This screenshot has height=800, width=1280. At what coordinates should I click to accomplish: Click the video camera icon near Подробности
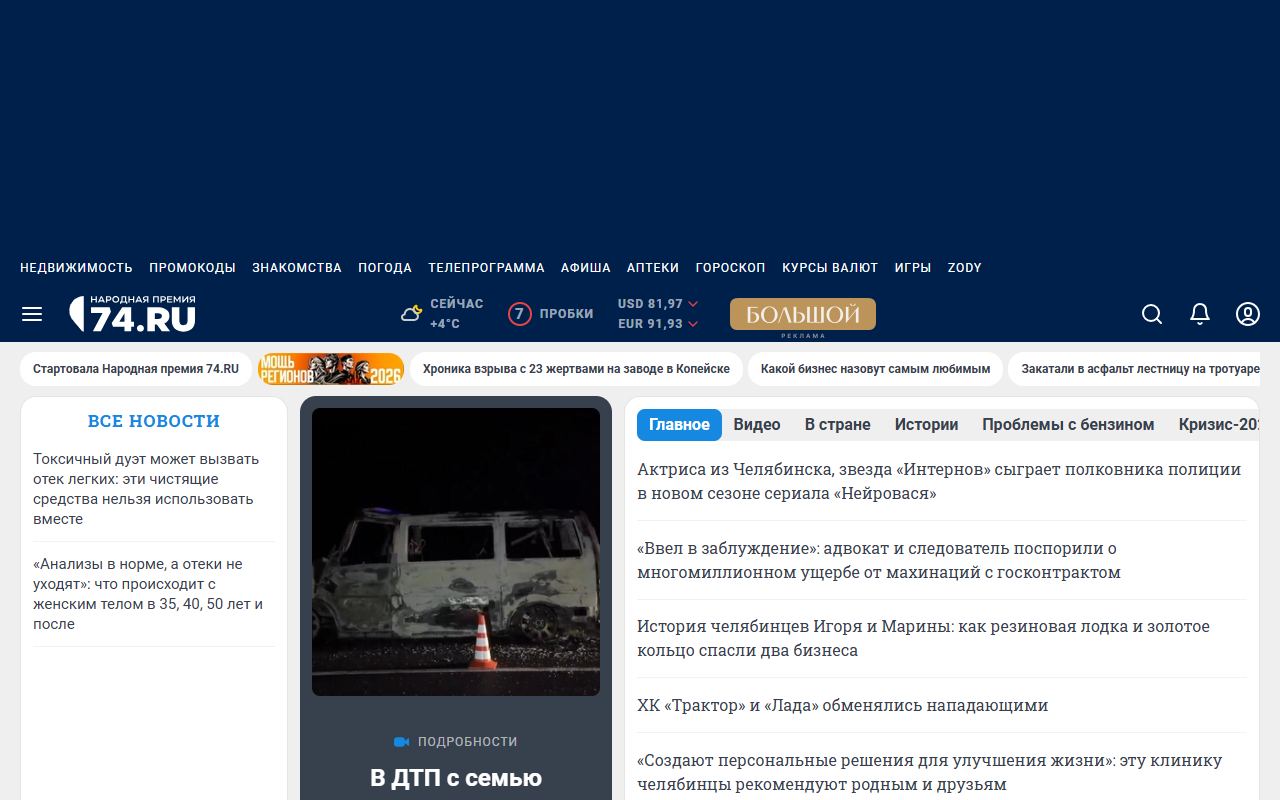tap(402, 742)
